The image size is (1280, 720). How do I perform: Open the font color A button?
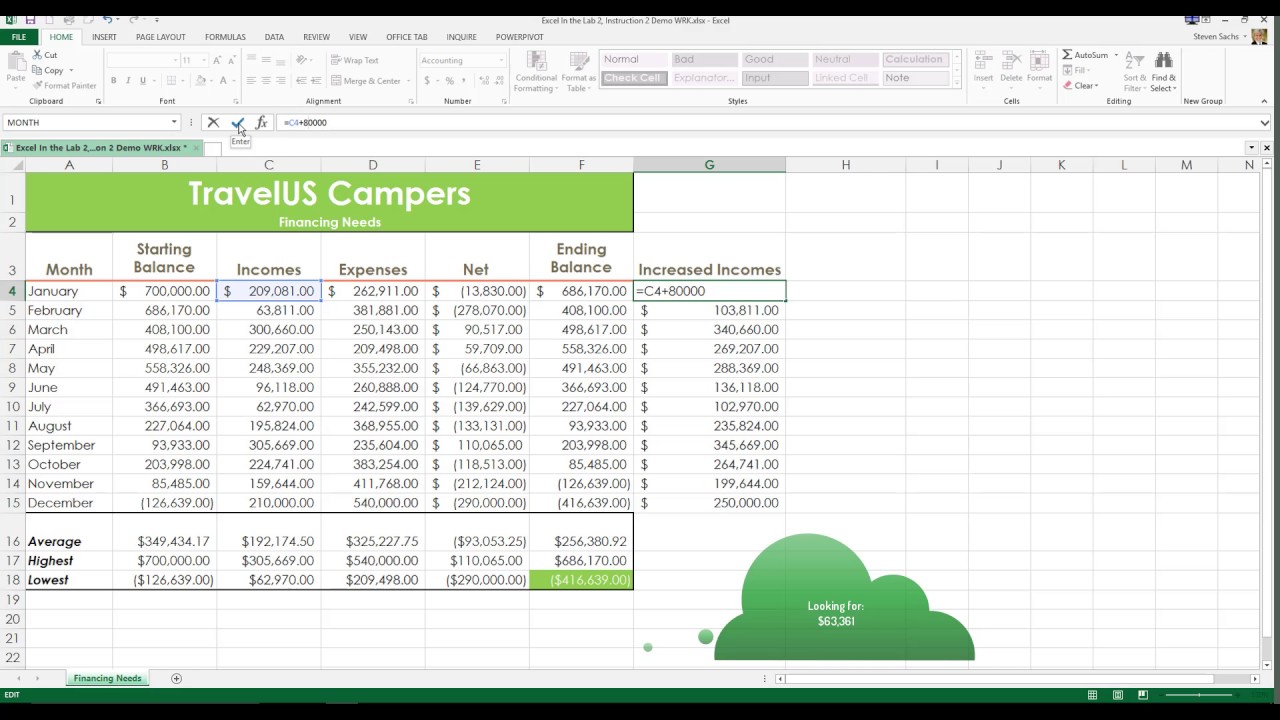tap(222, 81)
